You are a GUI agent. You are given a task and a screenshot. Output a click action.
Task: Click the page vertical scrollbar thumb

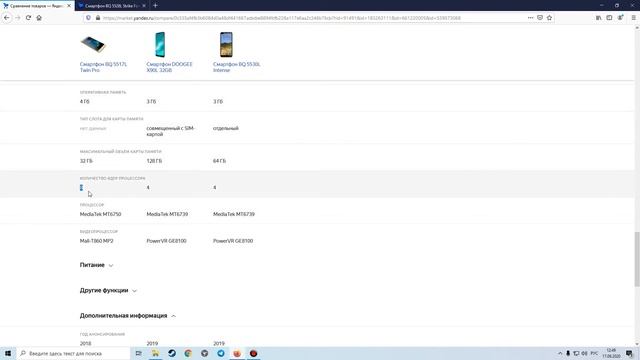(637, 259)
